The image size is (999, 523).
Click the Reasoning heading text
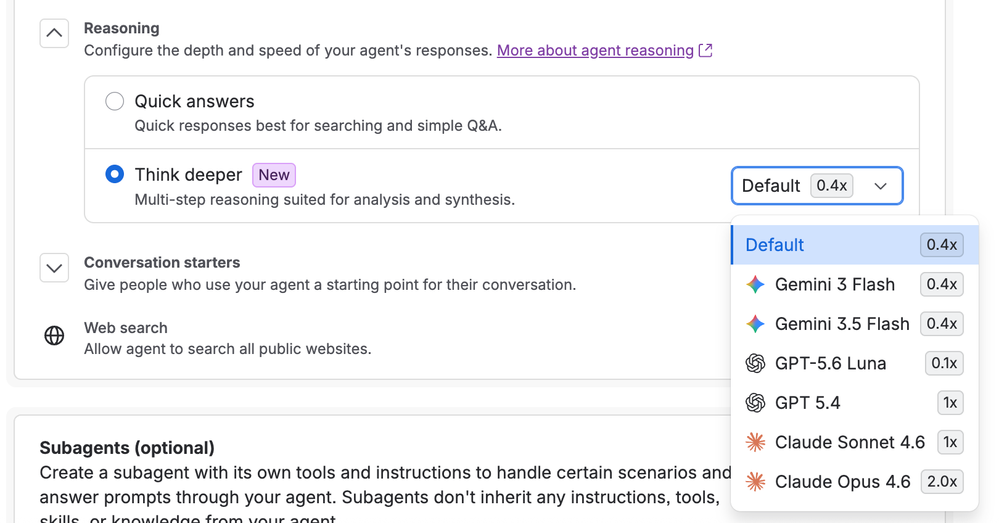coord(122,28)
